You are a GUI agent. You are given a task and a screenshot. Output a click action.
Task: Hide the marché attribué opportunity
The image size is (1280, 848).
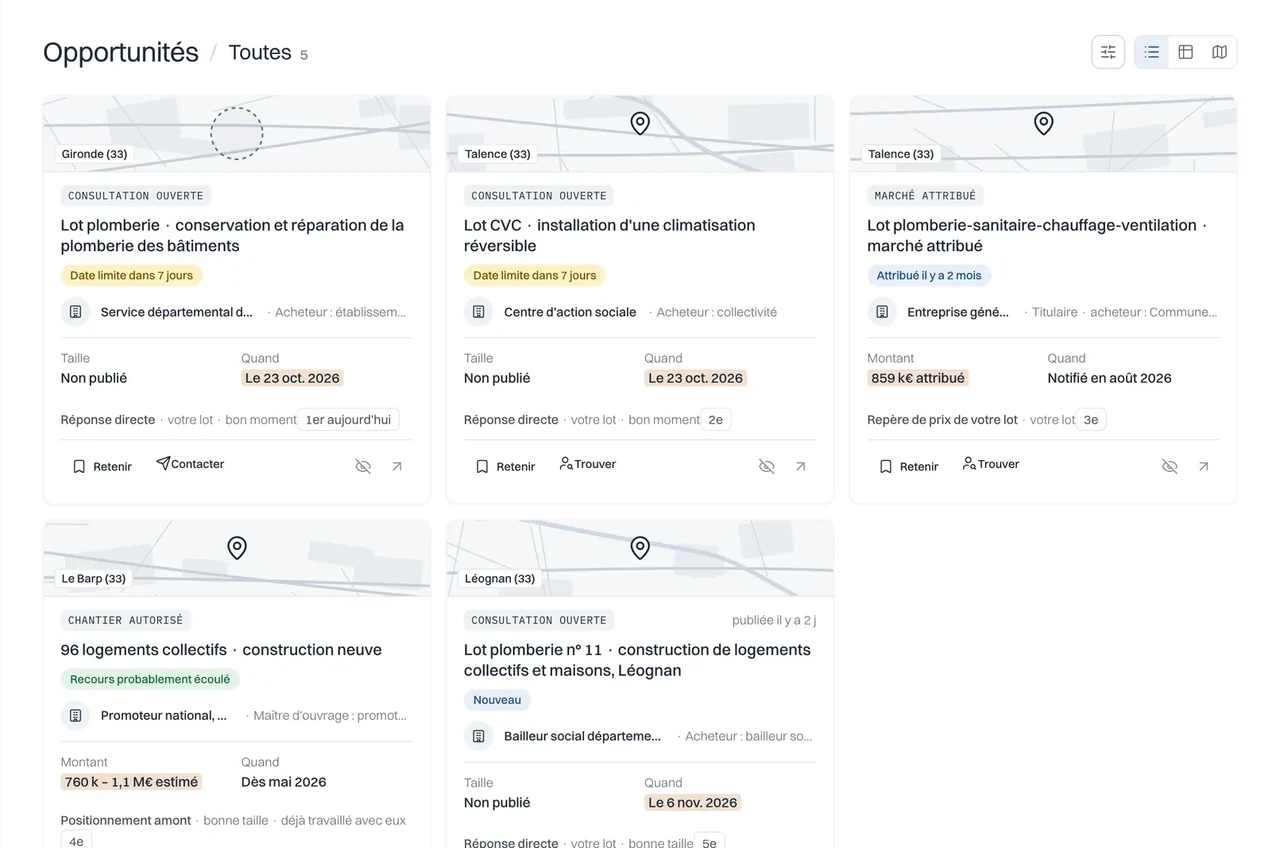[x=1169, y=466]
